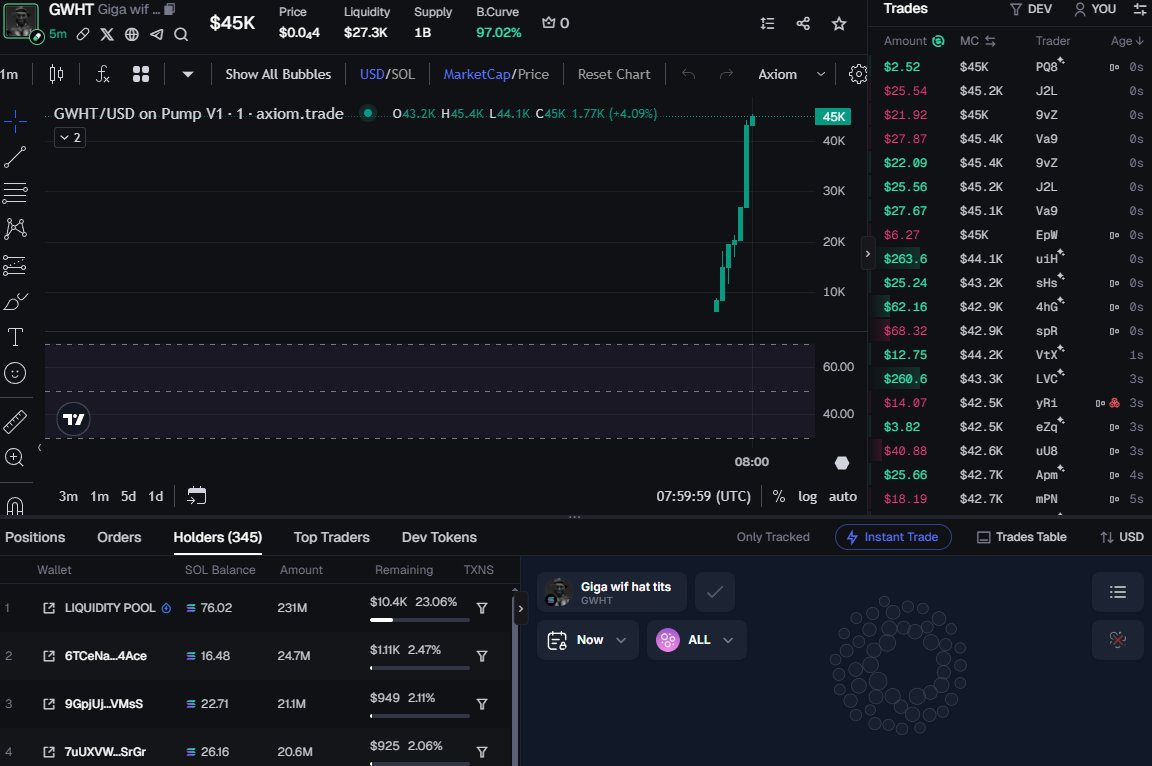Click the search magnifier icon near GWHT
Image resolution: width=1152 pixels, height=766 pixels.
[181, 34]
